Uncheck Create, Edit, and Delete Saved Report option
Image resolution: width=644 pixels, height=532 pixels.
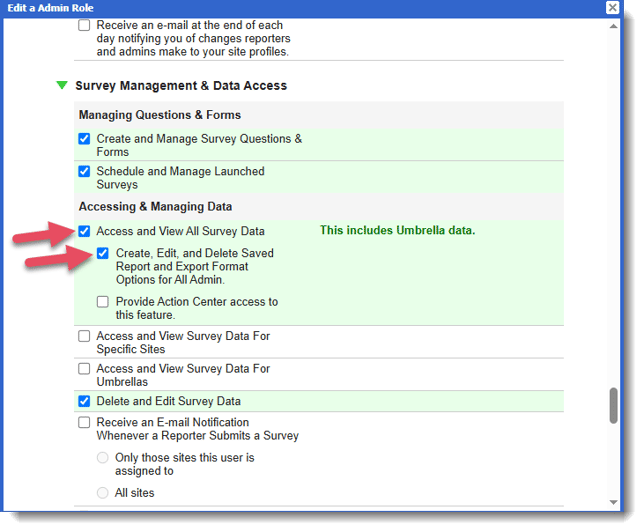click(103, 254)
